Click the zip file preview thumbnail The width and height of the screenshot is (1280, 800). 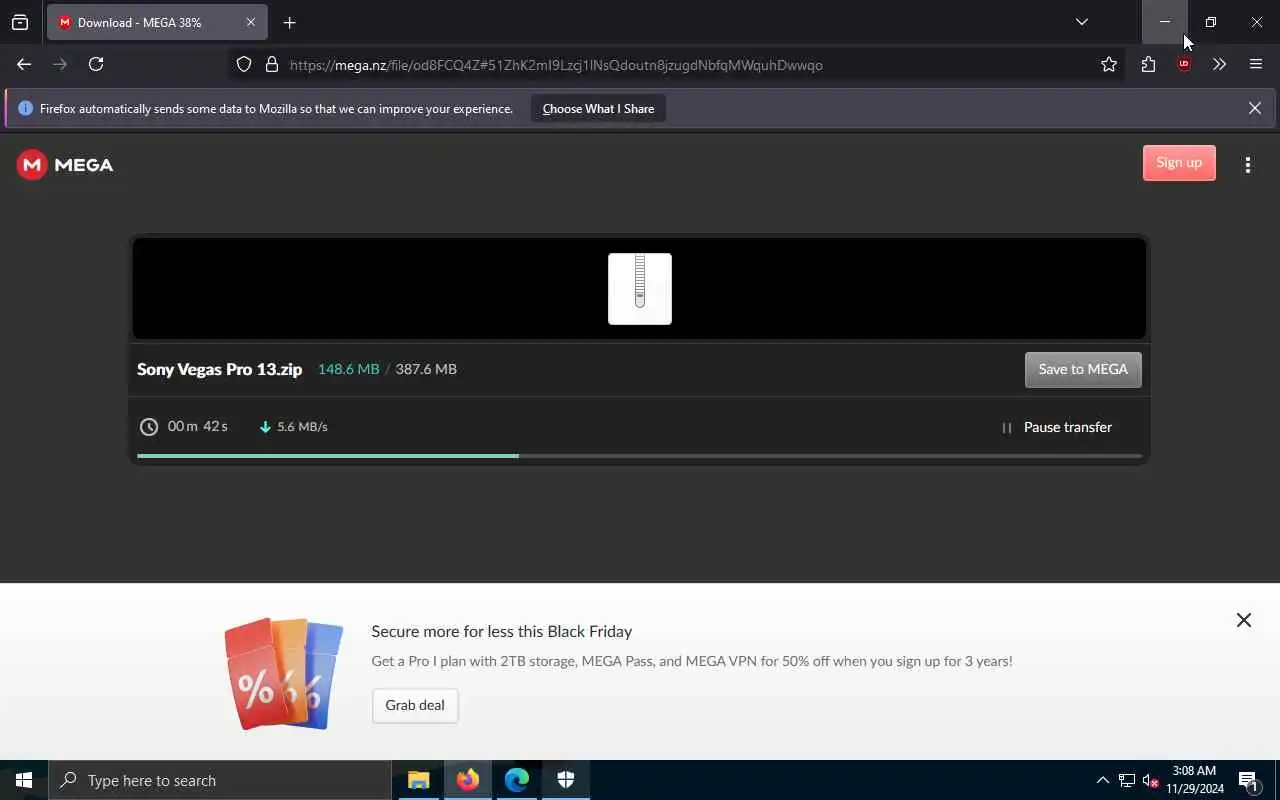coord(640,289)
